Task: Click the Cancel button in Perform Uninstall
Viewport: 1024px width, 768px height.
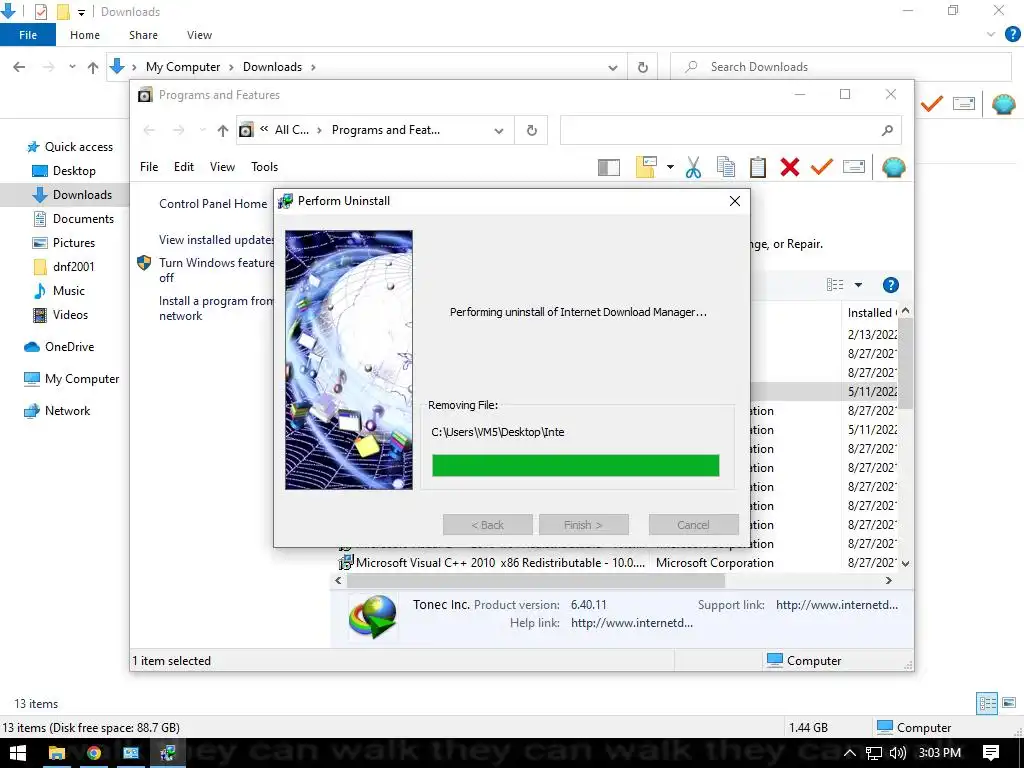Action: (x=694, y=524)
